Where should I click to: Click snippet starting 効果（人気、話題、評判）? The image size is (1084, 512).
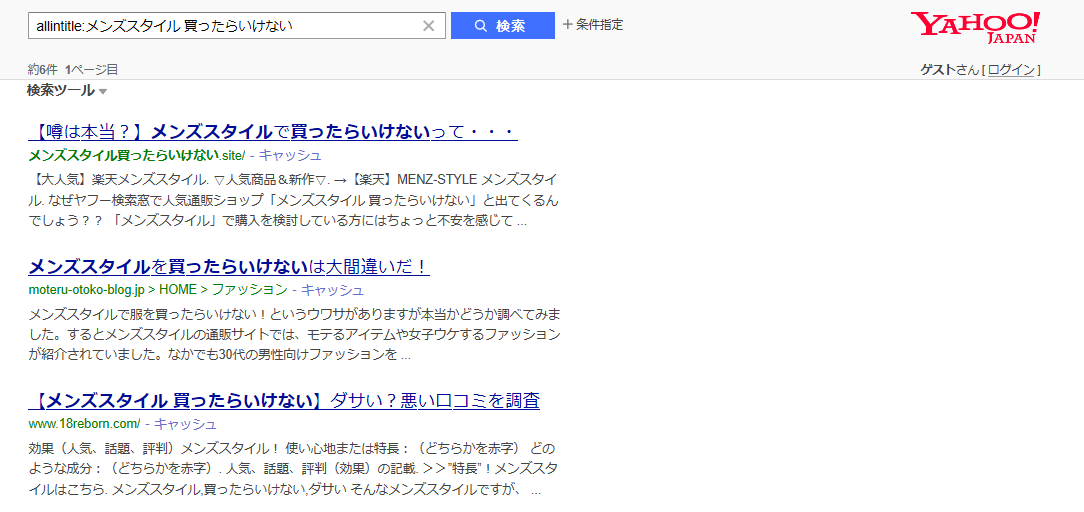point(294,468)
